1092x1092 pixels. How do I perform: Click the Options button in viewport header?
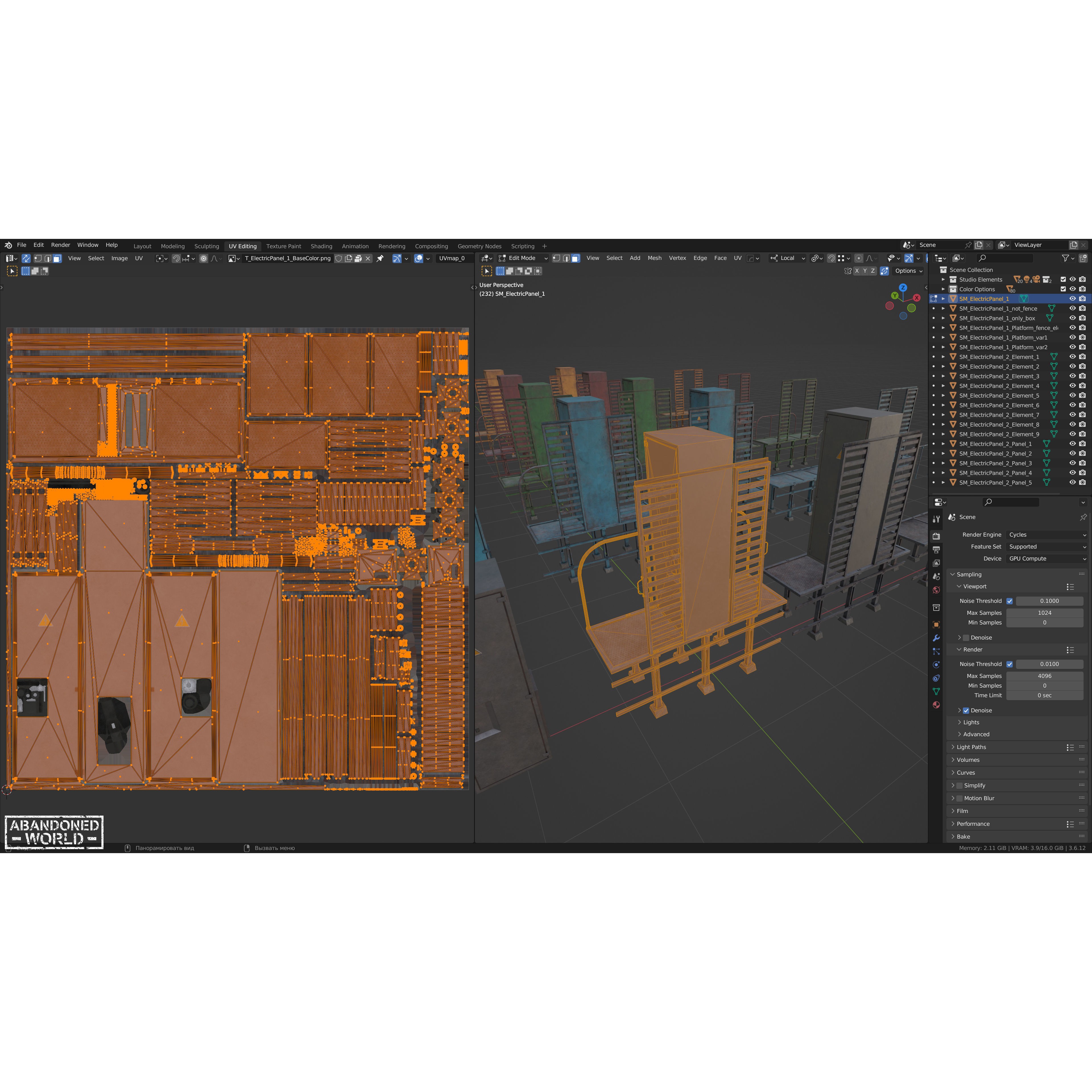907,271
